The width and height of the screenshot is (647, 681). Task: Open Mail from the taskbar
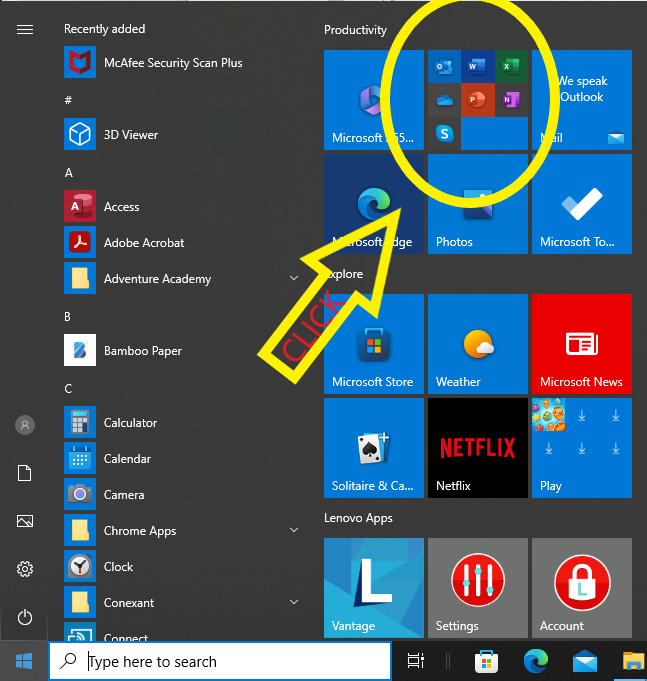(x=585, y=661)
